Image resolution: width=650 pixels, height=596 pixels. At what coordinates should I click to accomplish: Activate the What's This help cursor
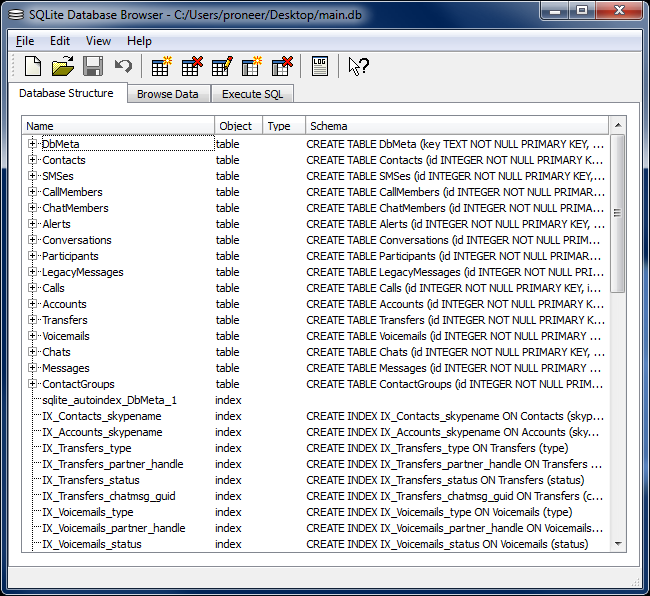coord(358,67)
